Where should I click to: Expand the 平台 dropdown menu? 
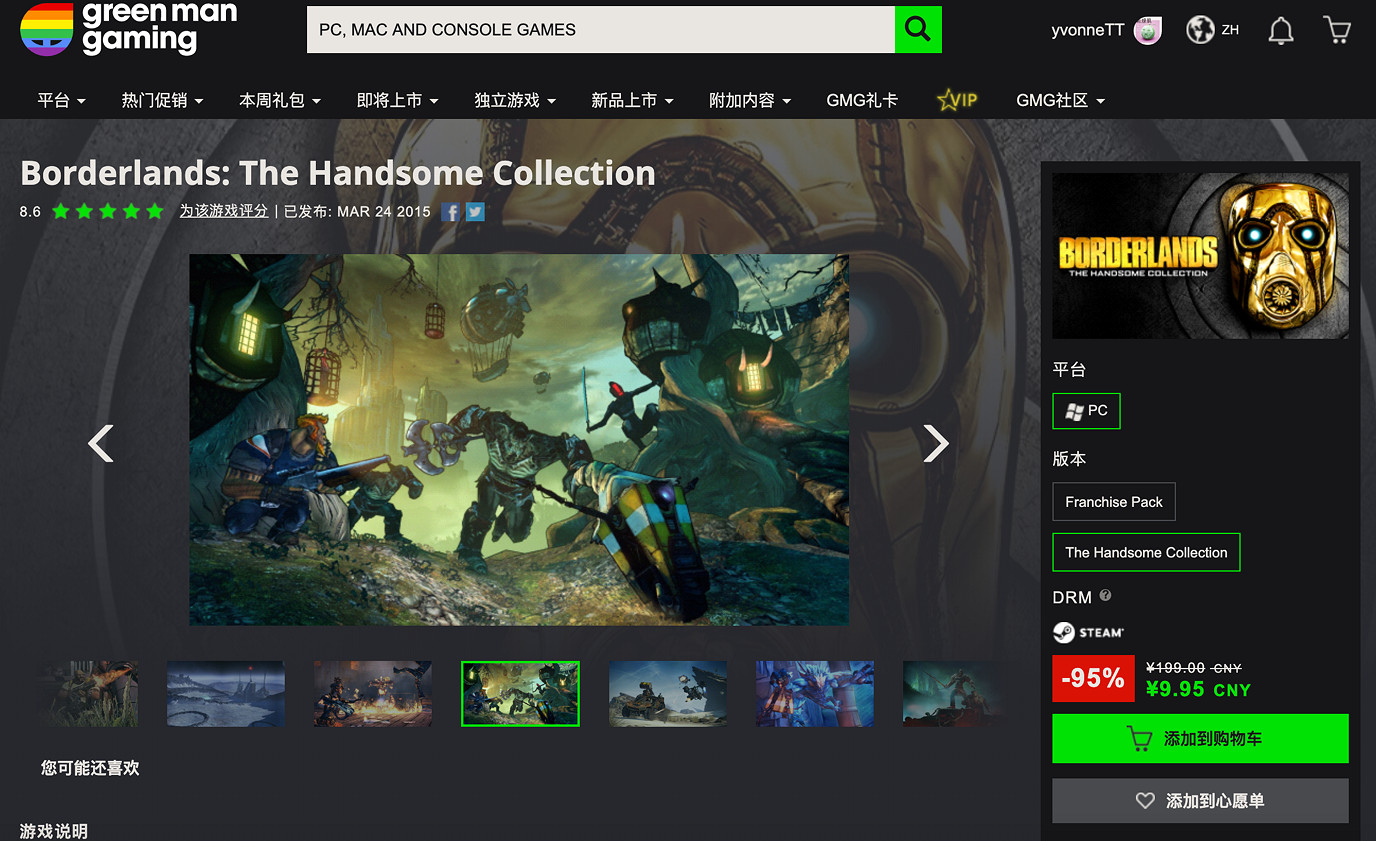pyautogui.click(x=61, y=101)
